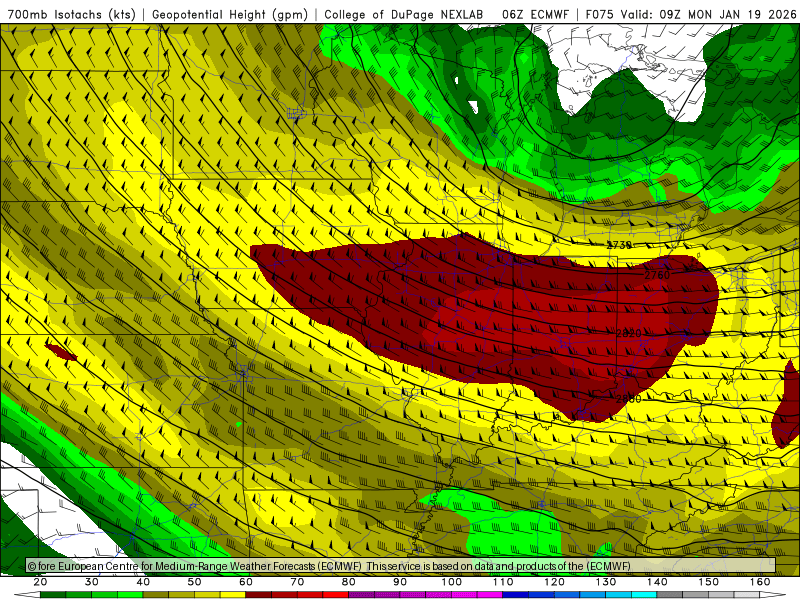Image resolution: width=800 pixels, height=600 pixels.
Task: Click the height contour label above 2760
Action: 619,245
